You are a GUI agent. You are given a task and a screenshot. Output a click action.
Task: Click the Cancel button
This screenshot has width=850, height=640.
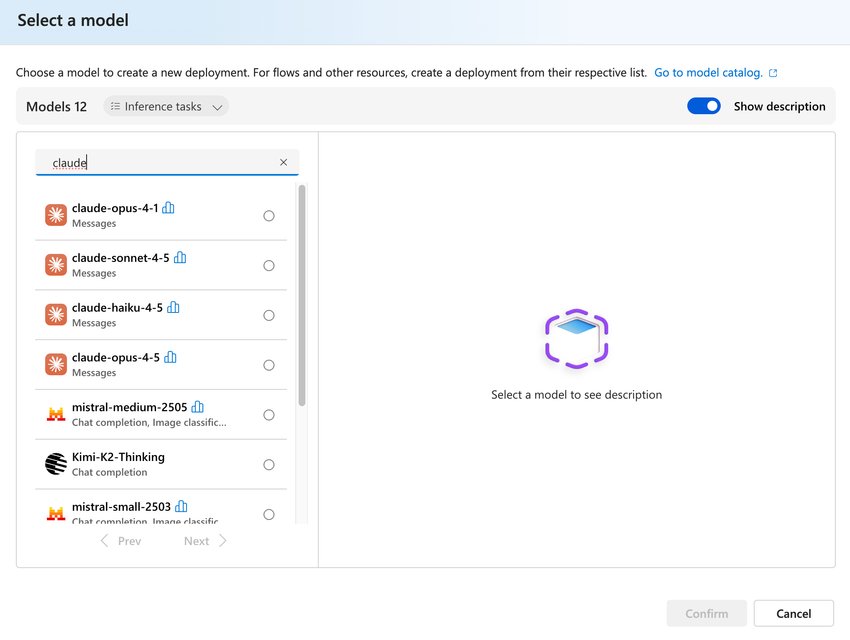[793, 613]
